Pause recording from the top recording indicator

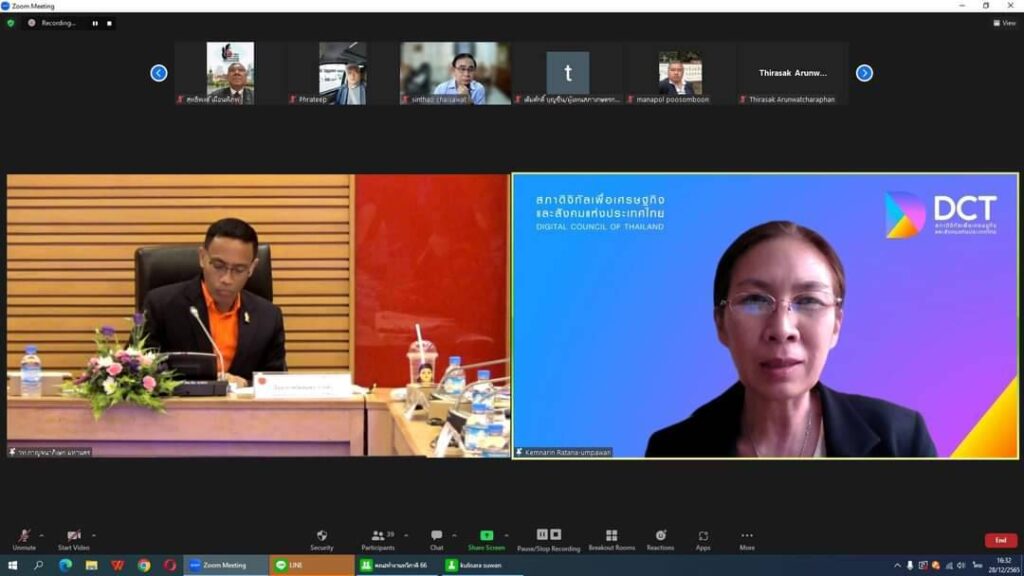coord(95,23)
